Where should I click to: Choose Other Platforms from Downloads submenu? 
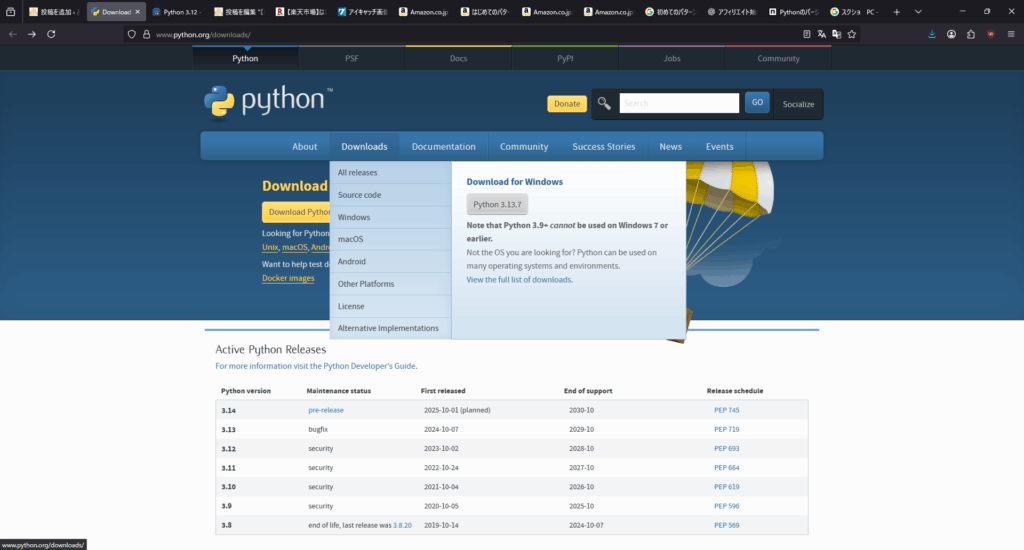click(x=391, y=283)
